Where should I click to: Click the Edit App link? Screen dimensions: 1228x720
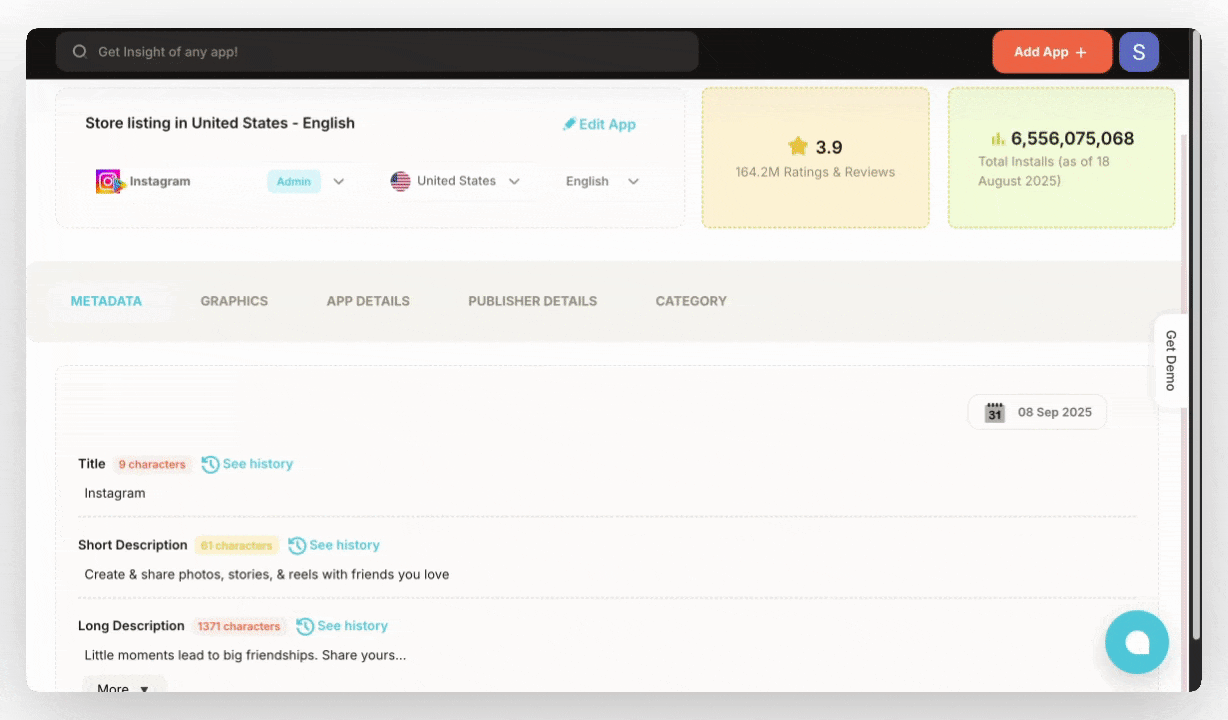[x=598, y=124]
